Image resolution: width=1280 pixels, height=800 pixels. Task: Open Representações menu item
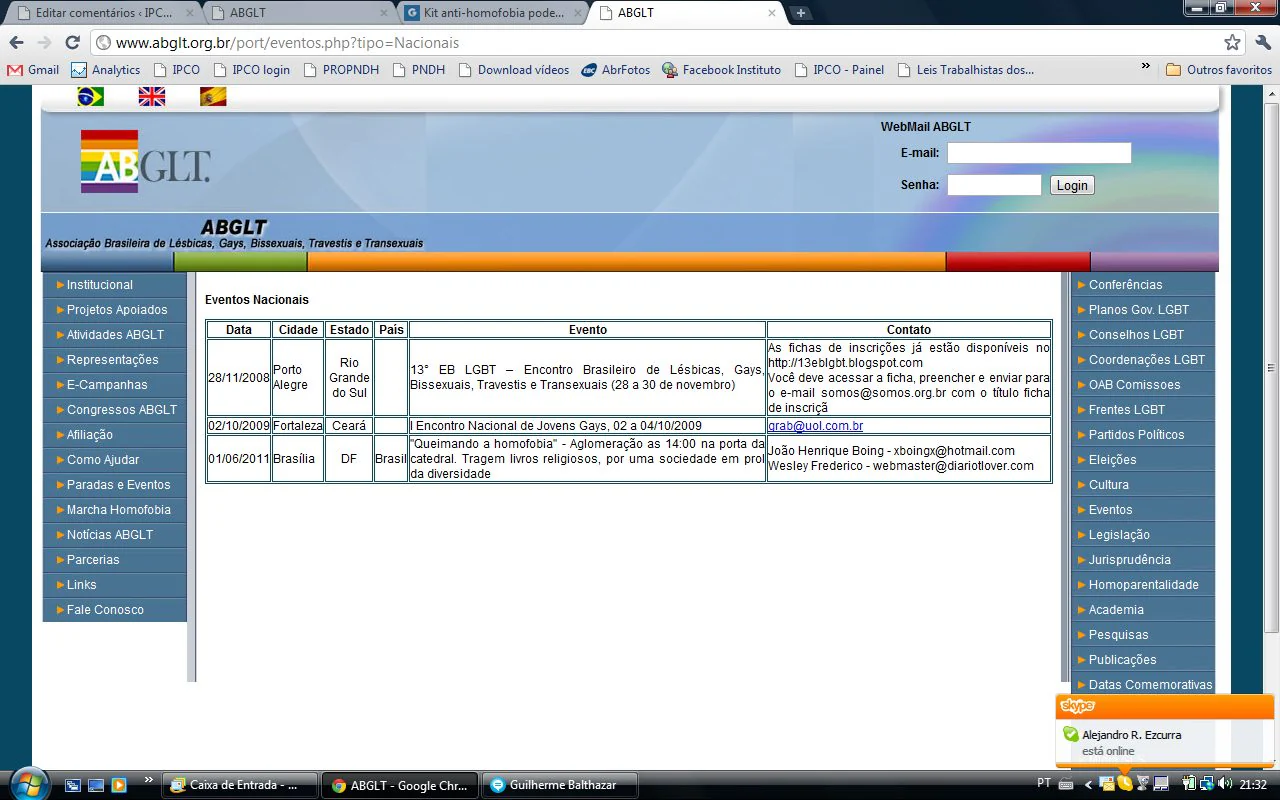[114, 360]
